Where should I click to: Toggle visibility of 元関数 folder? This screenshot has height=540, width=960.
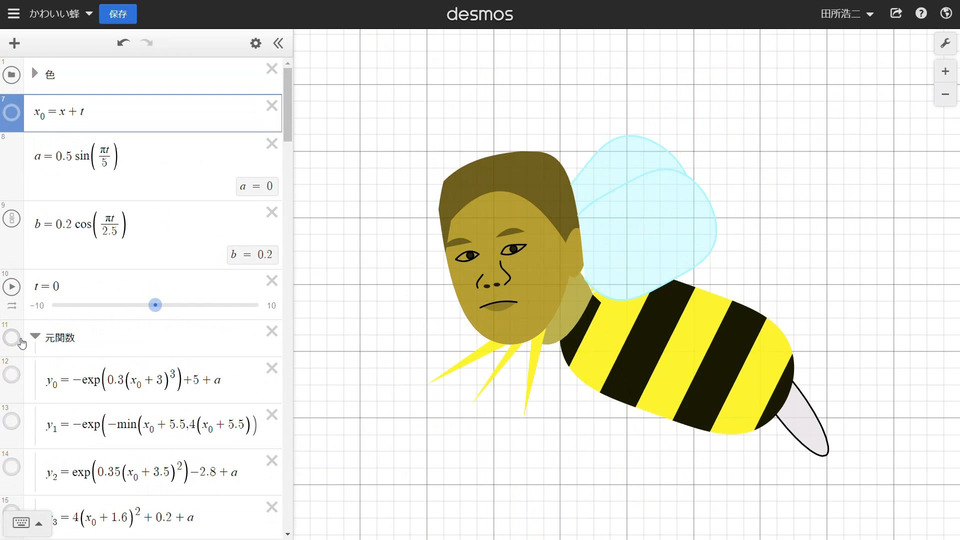click(11, 337)
